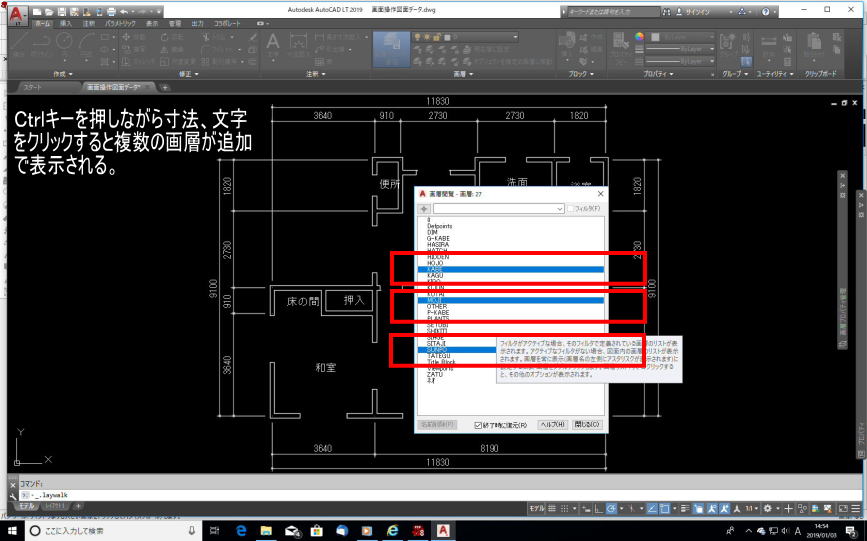Expand the 作成 panel dropdown

(x=62, y=74)
